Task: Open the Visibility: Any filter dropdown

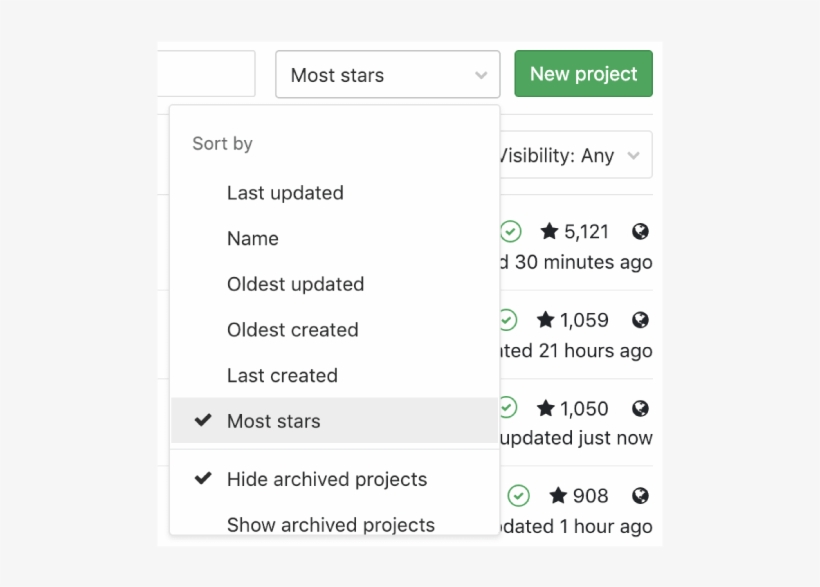Action: point(577,155)
